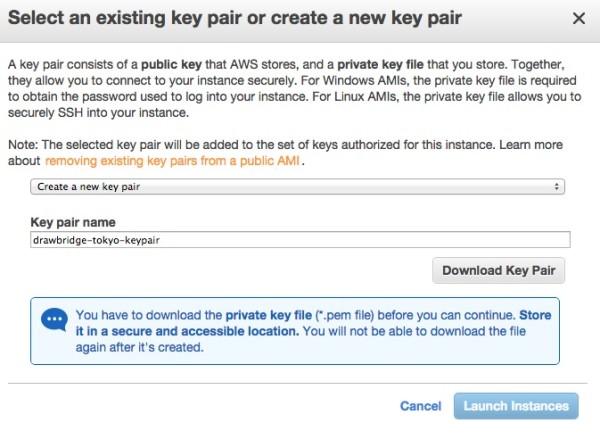Click '(*.pem file)' text in notice

pos(344,315)
